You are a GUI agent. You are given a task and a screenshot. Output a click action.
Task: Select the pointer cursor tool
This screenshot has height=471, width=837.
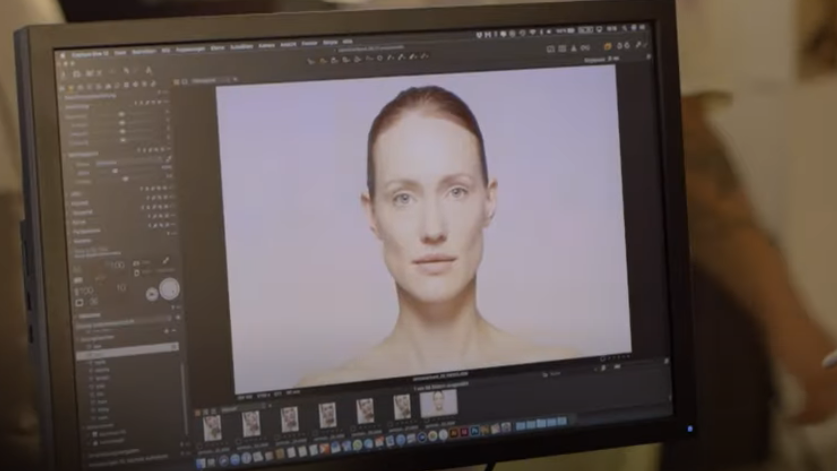pos(311,61)
